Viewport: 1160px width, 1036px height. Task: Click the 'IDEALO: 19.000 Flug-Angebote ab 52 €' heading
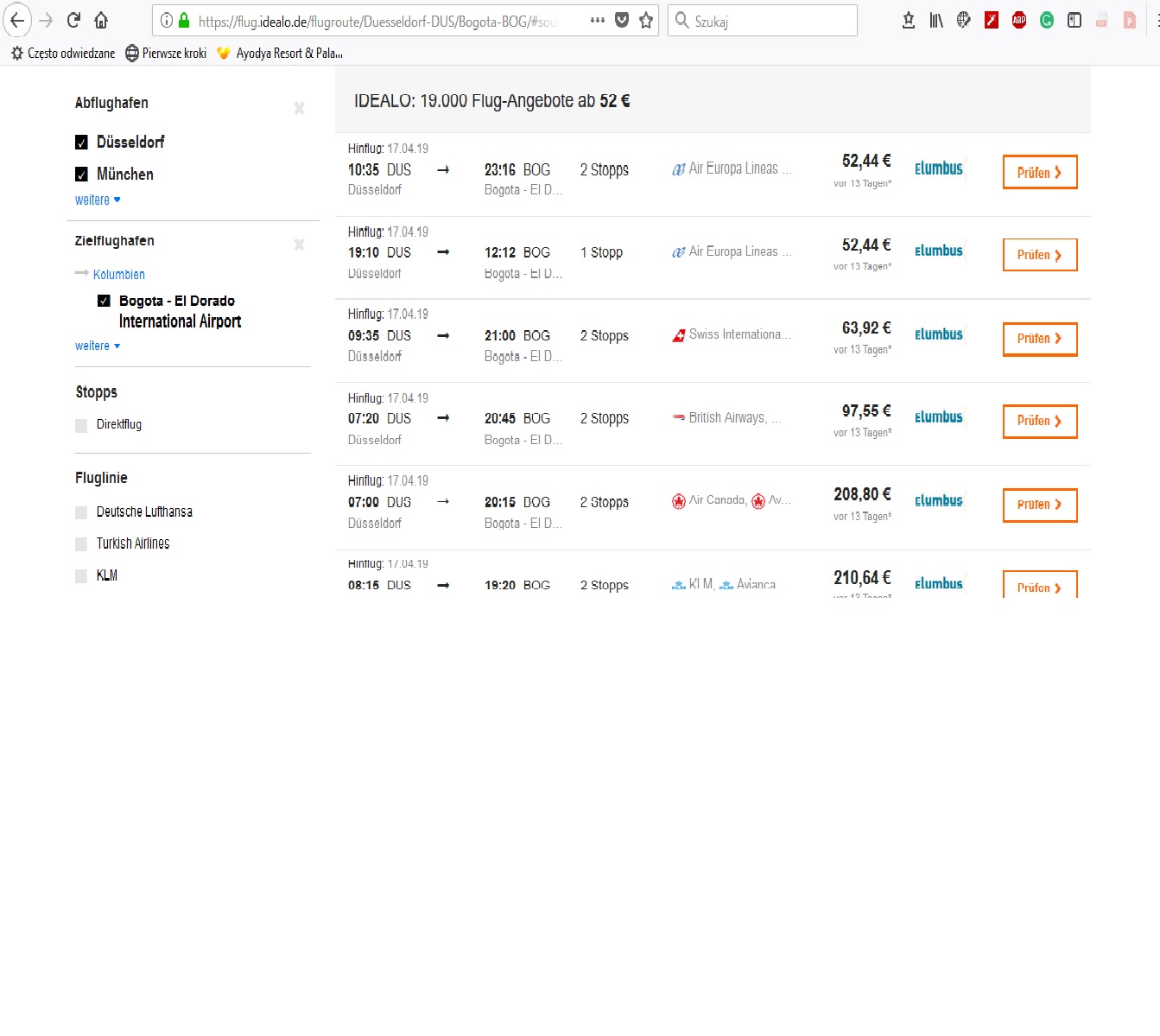(x=491, y=101)
